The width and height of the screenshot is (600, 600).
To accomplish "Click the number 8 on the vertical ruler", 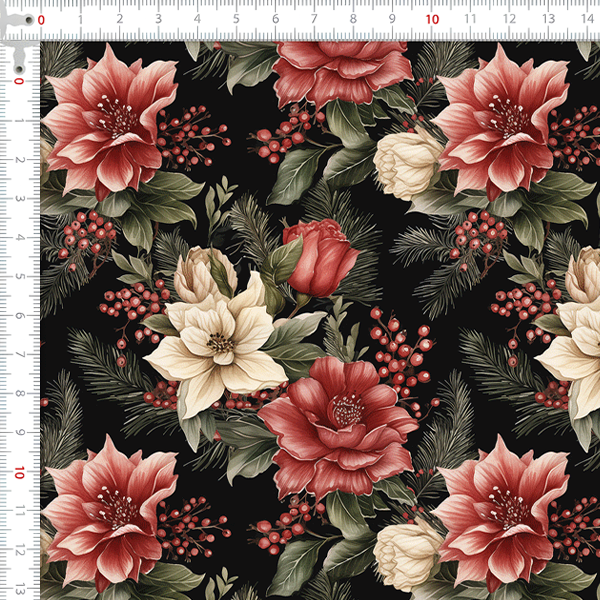I will (20, 394).
